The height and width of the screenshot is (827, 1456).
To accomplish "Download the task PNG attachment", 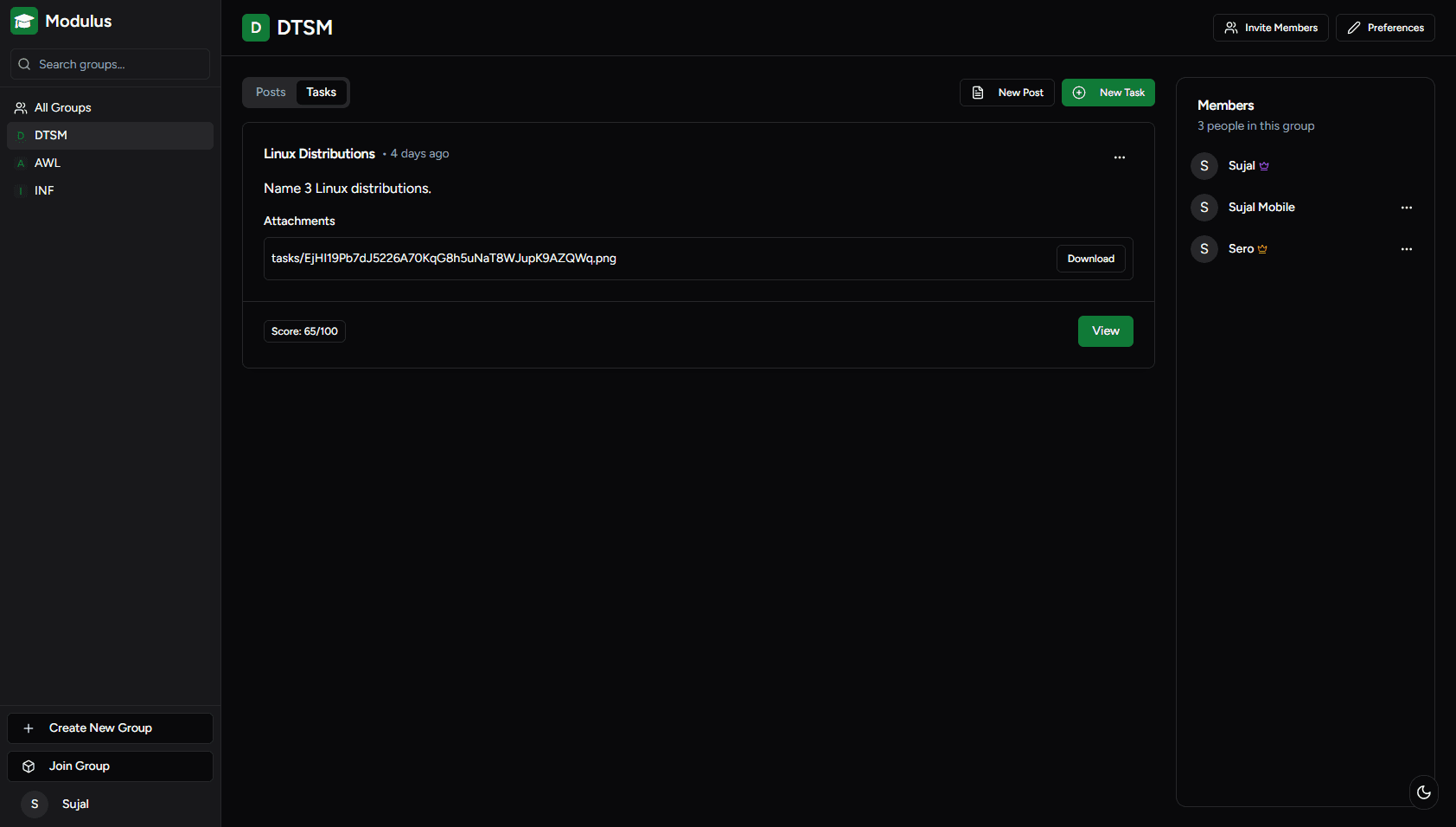I will pyautogui.click(x=1090, y=259).
